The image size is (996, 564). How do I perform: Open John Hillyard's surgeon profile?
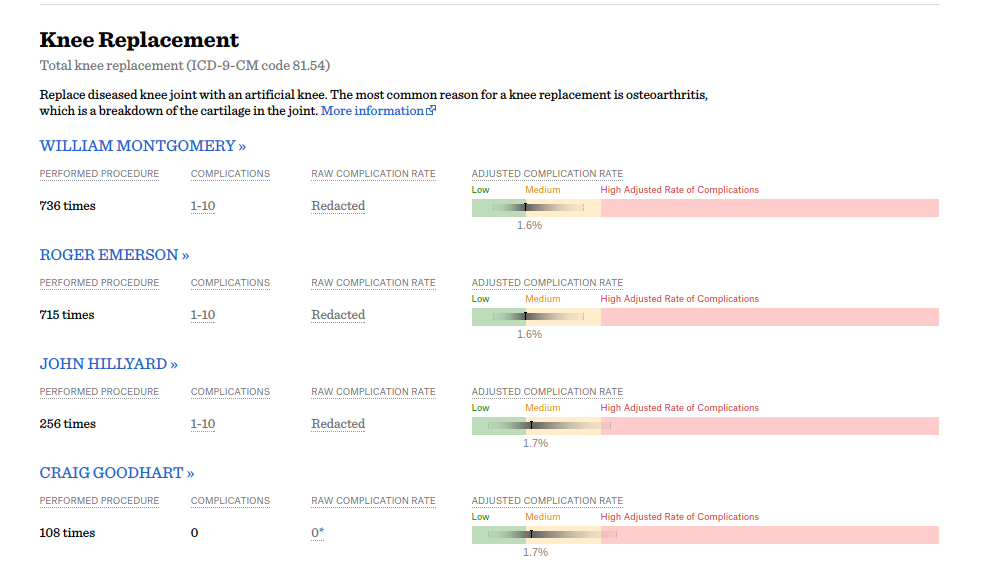click(108, 364)
